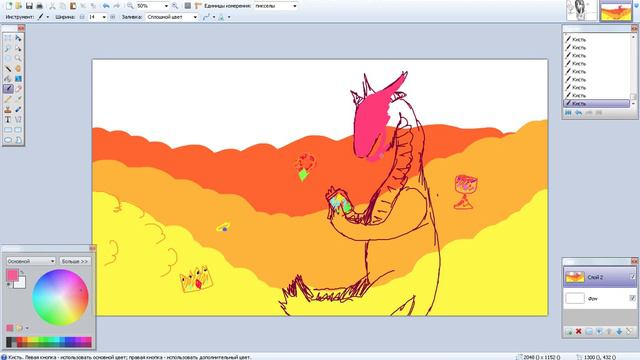Select the Rectangle shape tool
This screenshot has height=360, width=640.
click(8, 130)
